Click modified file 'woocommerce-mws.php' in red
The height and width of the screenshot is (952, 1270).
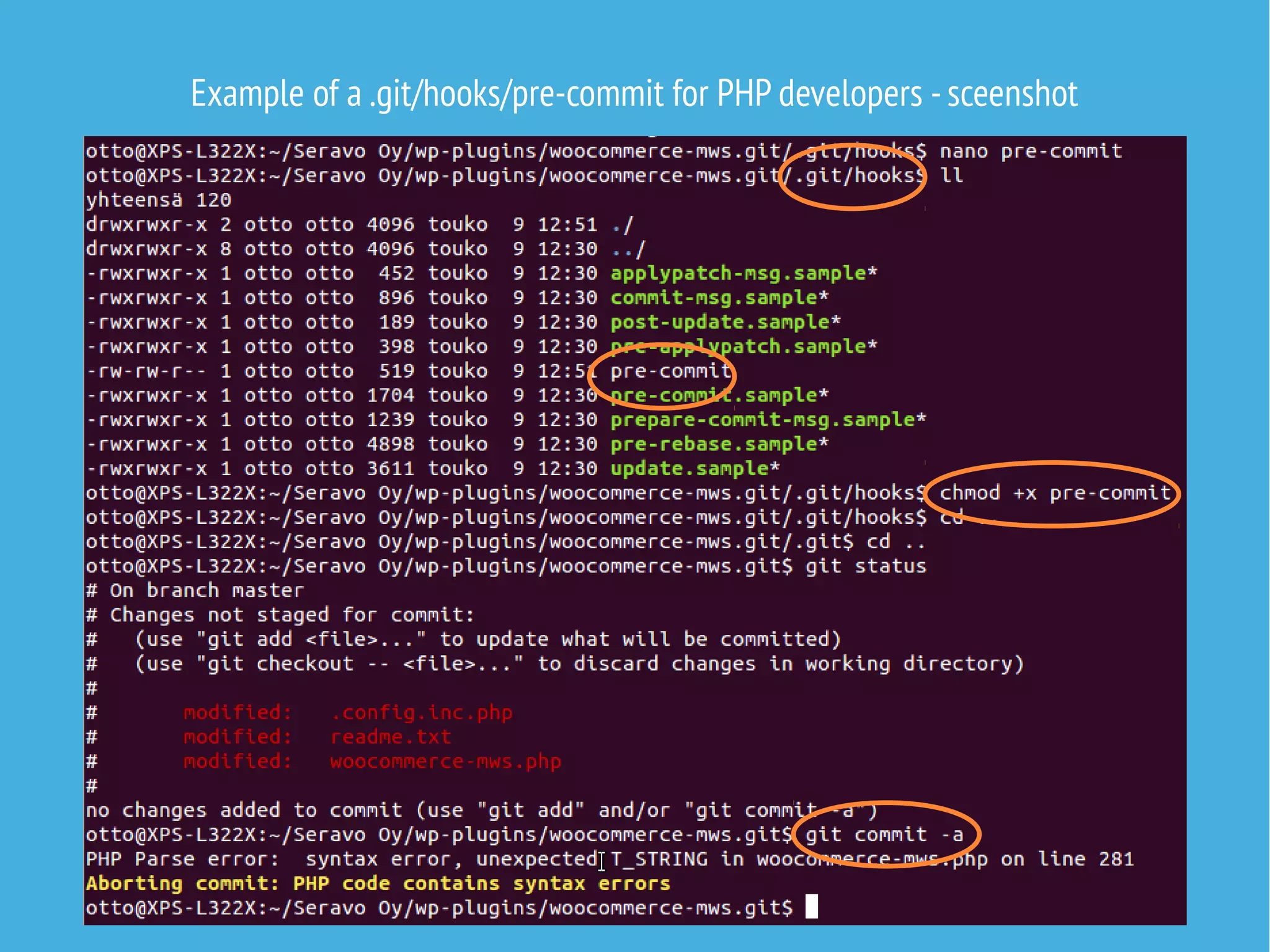coord(446,762)
